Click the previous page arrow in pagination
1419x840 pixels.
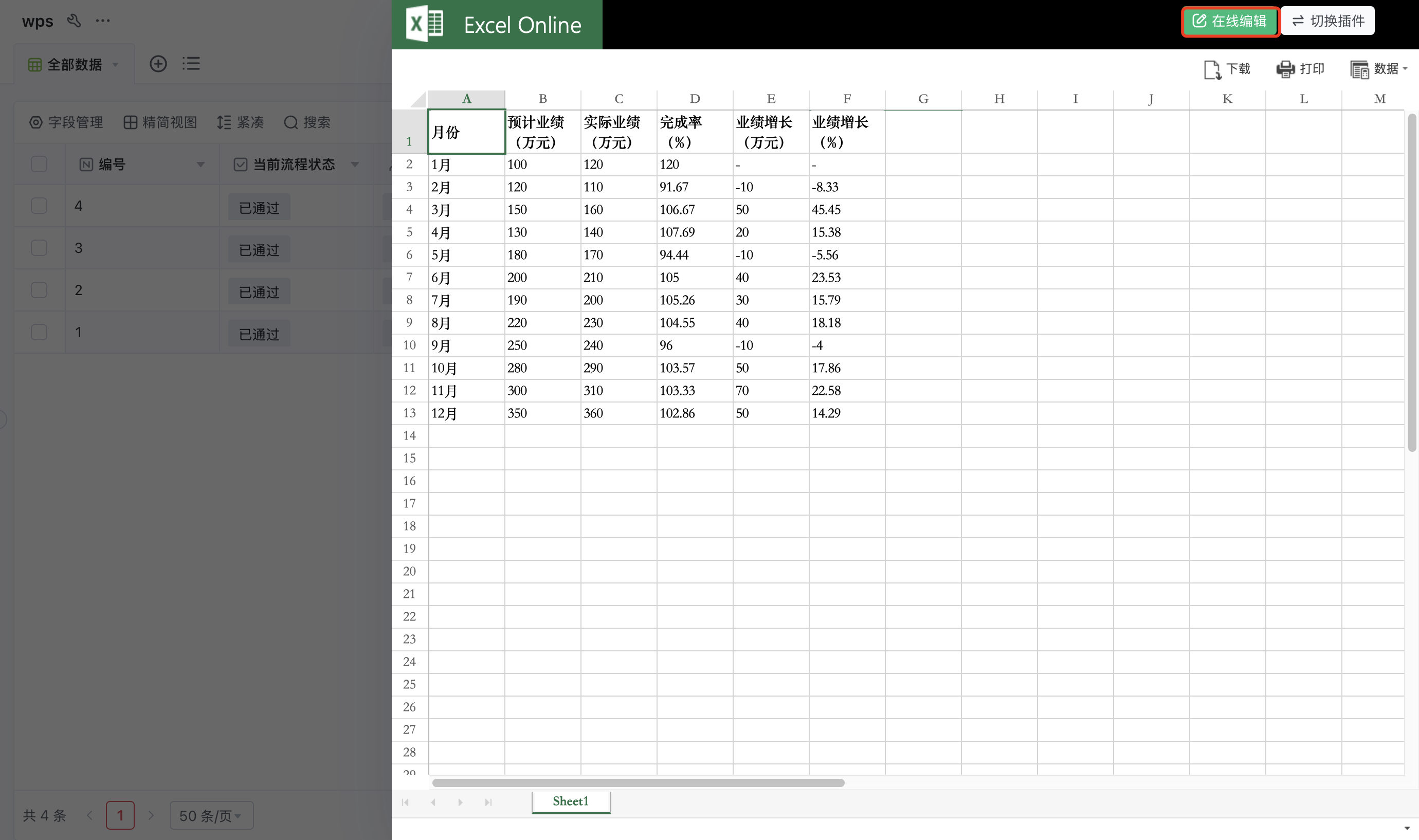(x=89, y=815)
